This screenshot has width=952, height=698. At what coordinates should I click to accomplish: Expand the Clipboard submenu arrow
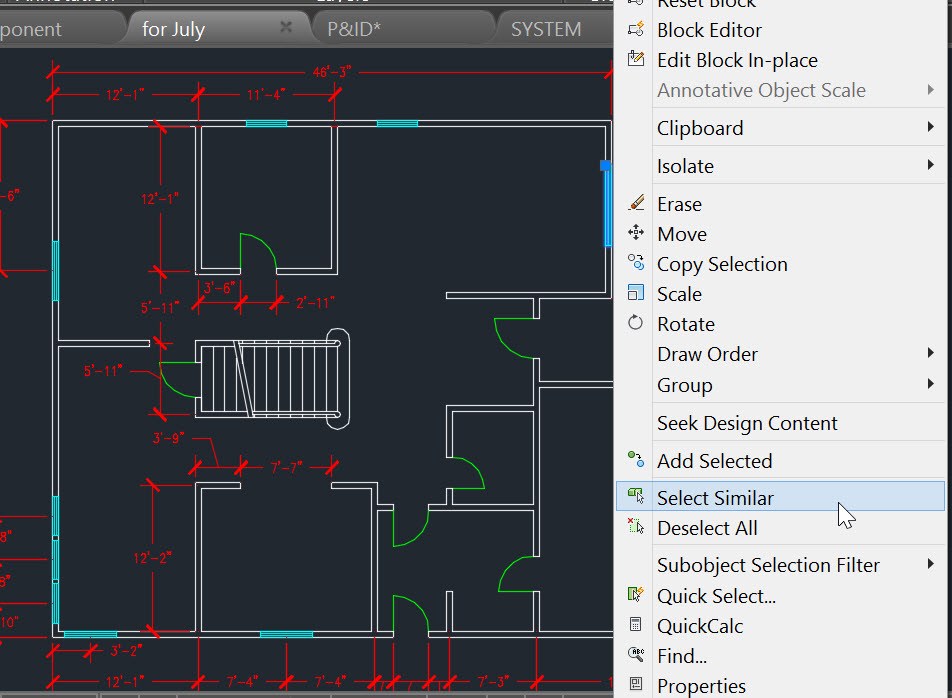pyautogui.click(x=931, y=128)
